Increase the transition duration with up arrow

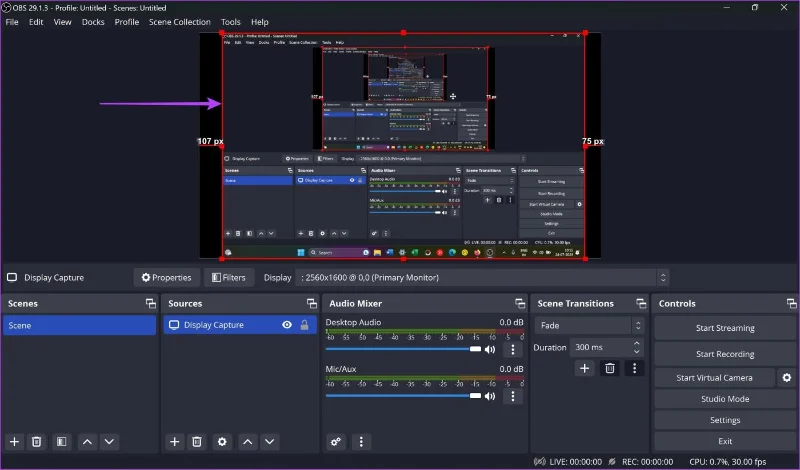coord(636,343)
